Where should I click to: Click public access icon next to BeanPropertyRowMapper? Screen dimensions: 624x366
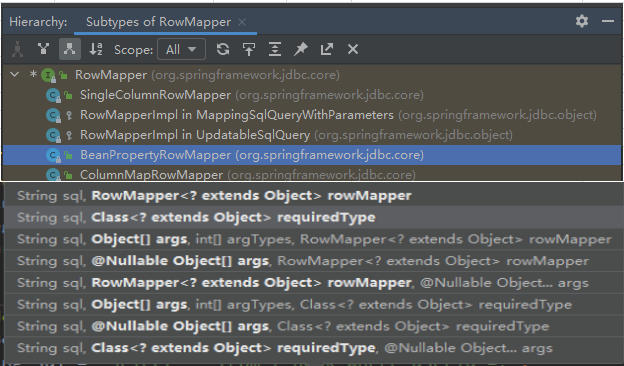pos(68,155)
